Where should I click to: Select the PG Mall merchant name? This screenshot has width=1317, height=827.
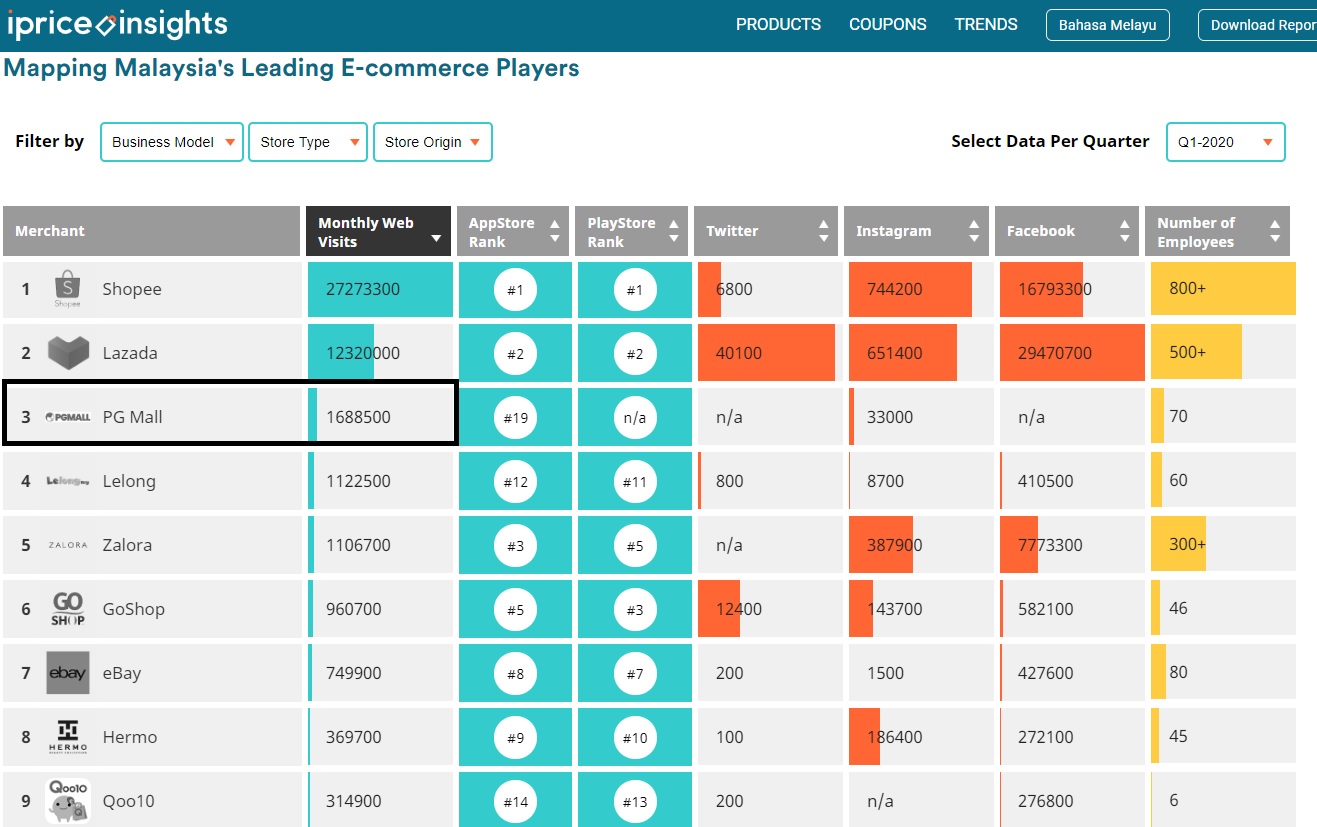pos(132,417)
